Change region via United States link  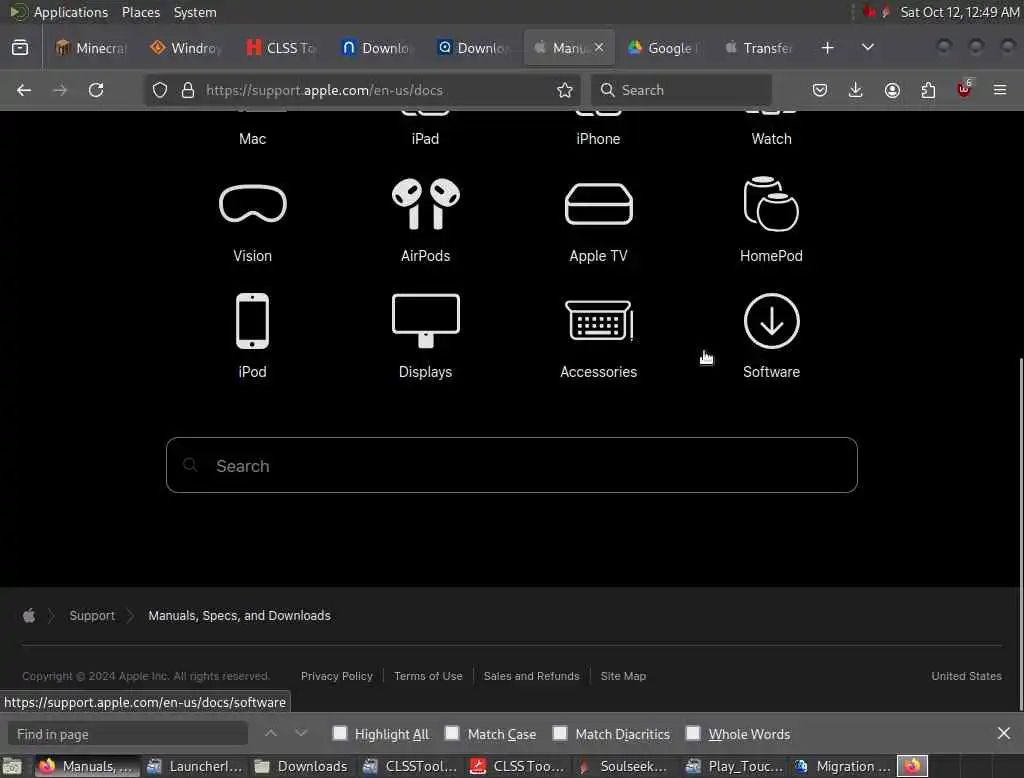(966, 676)
